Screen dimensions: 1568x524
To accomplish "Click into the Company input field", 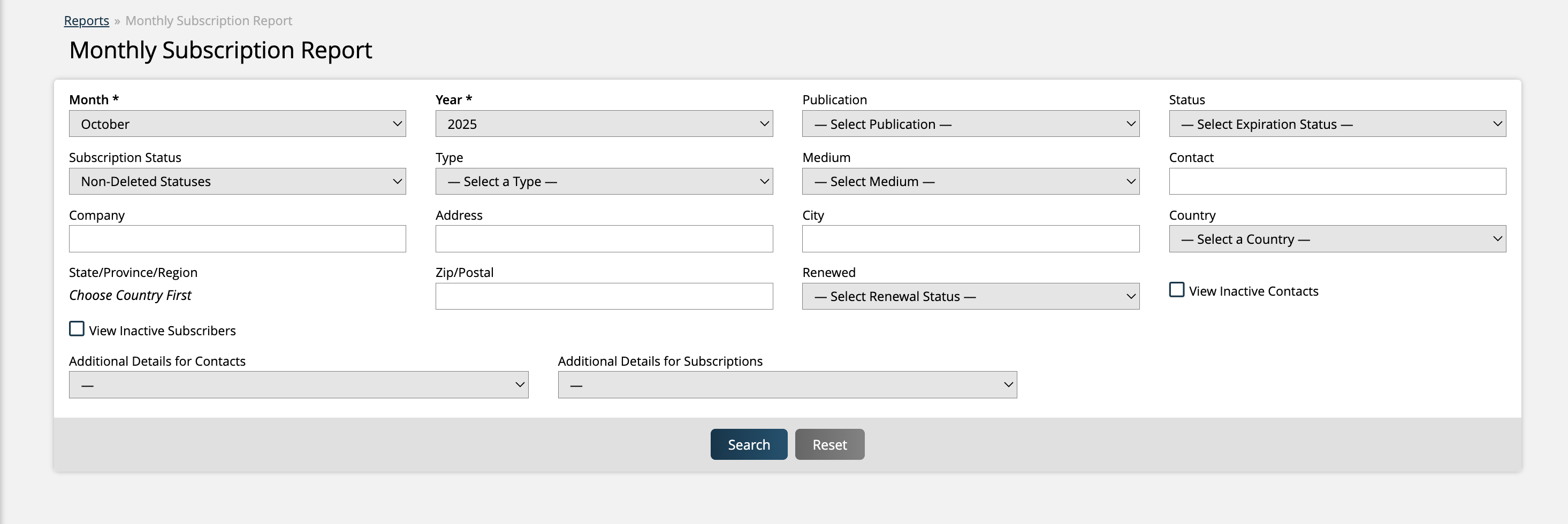I will 237,239.
